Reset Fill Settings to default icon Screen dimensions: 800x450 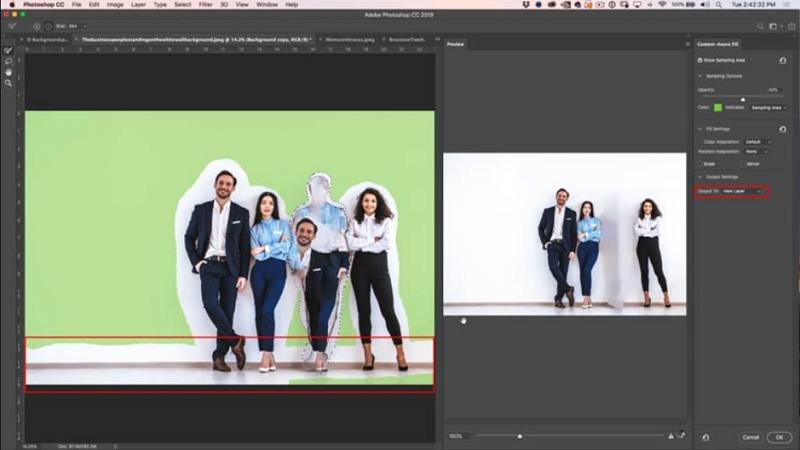tap(783, 129)
